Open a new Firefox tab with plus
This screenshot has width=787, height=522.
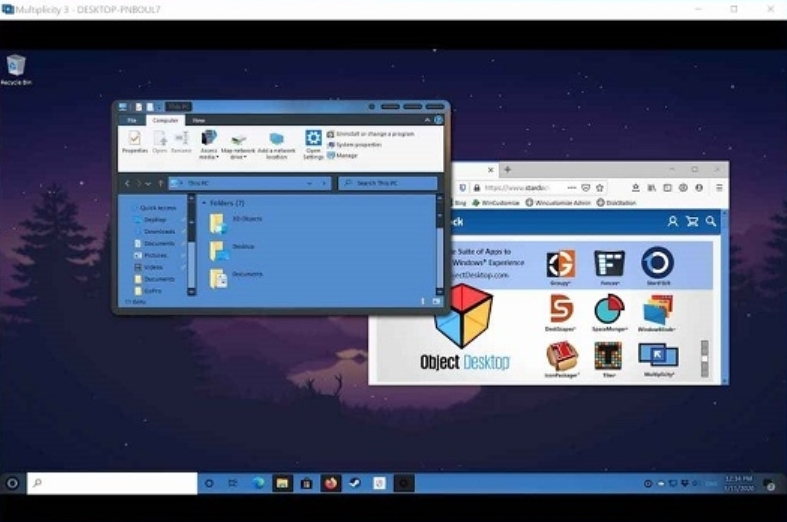click(x=507, y=170)
